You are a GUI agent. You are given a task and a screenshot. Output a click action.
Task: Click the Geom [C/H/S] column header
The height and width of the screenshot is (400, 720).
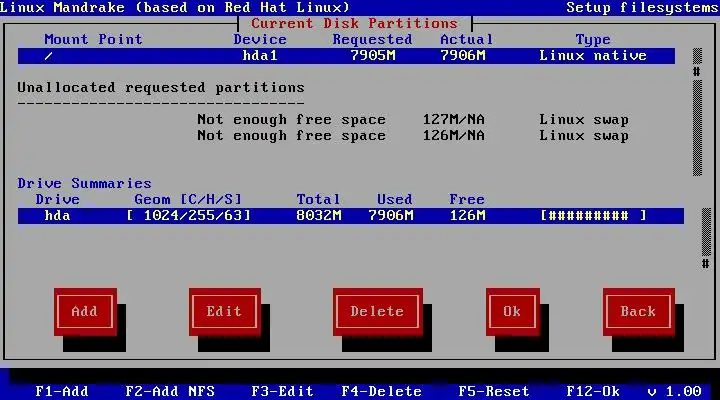[x=188, y=200]
